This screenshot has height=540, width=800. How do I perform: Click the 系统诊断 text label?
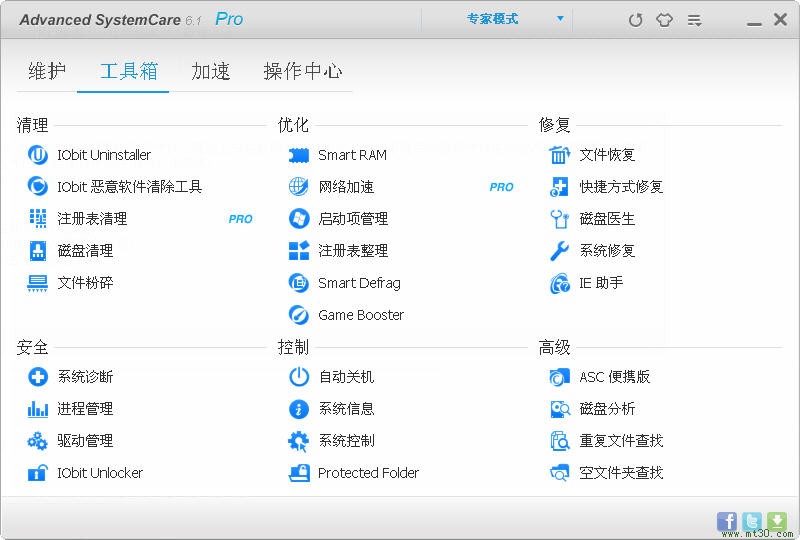point(85,377)
